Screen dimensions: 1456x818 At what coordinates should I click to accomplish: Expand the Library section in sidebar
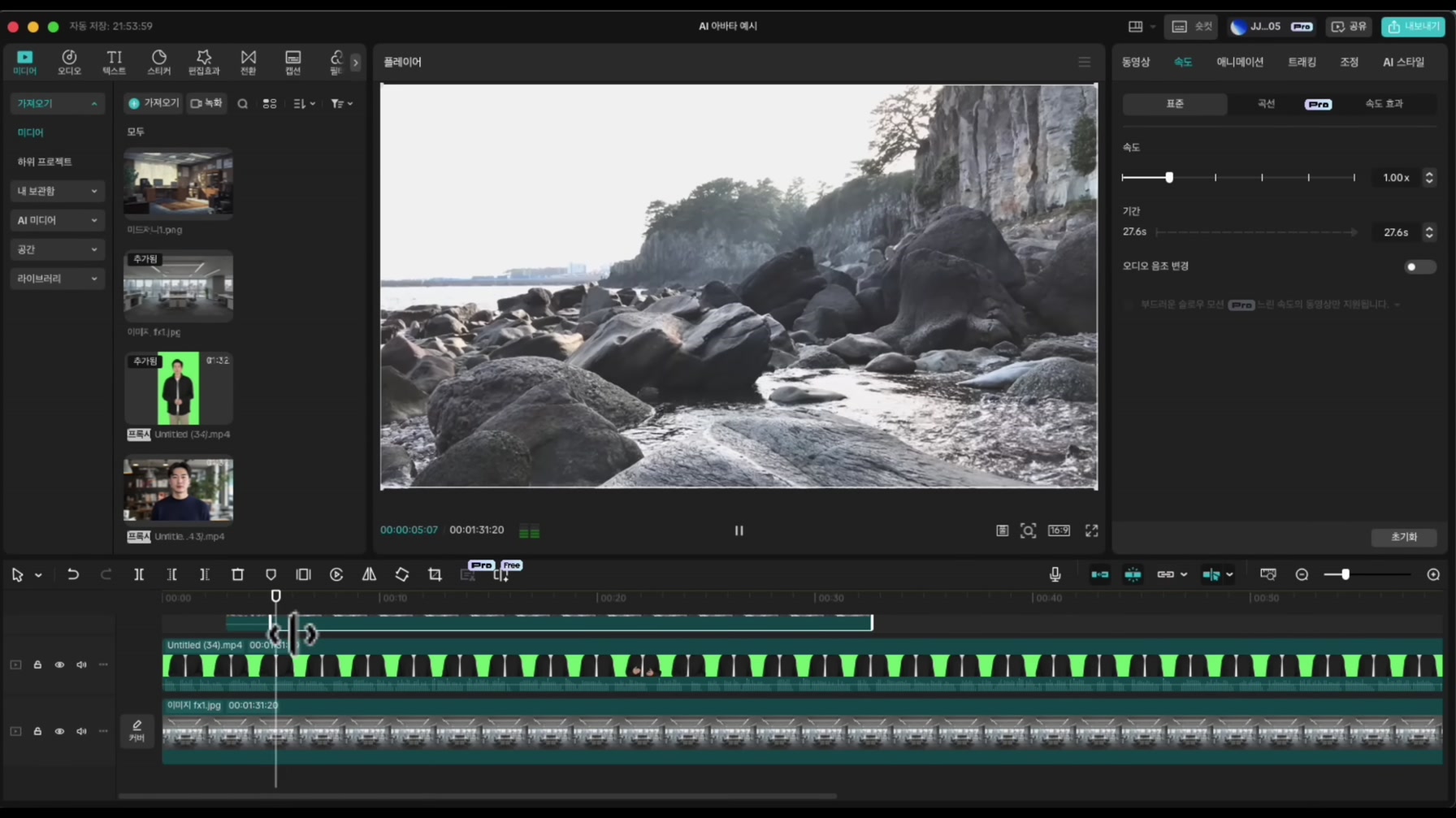(57, 279)
